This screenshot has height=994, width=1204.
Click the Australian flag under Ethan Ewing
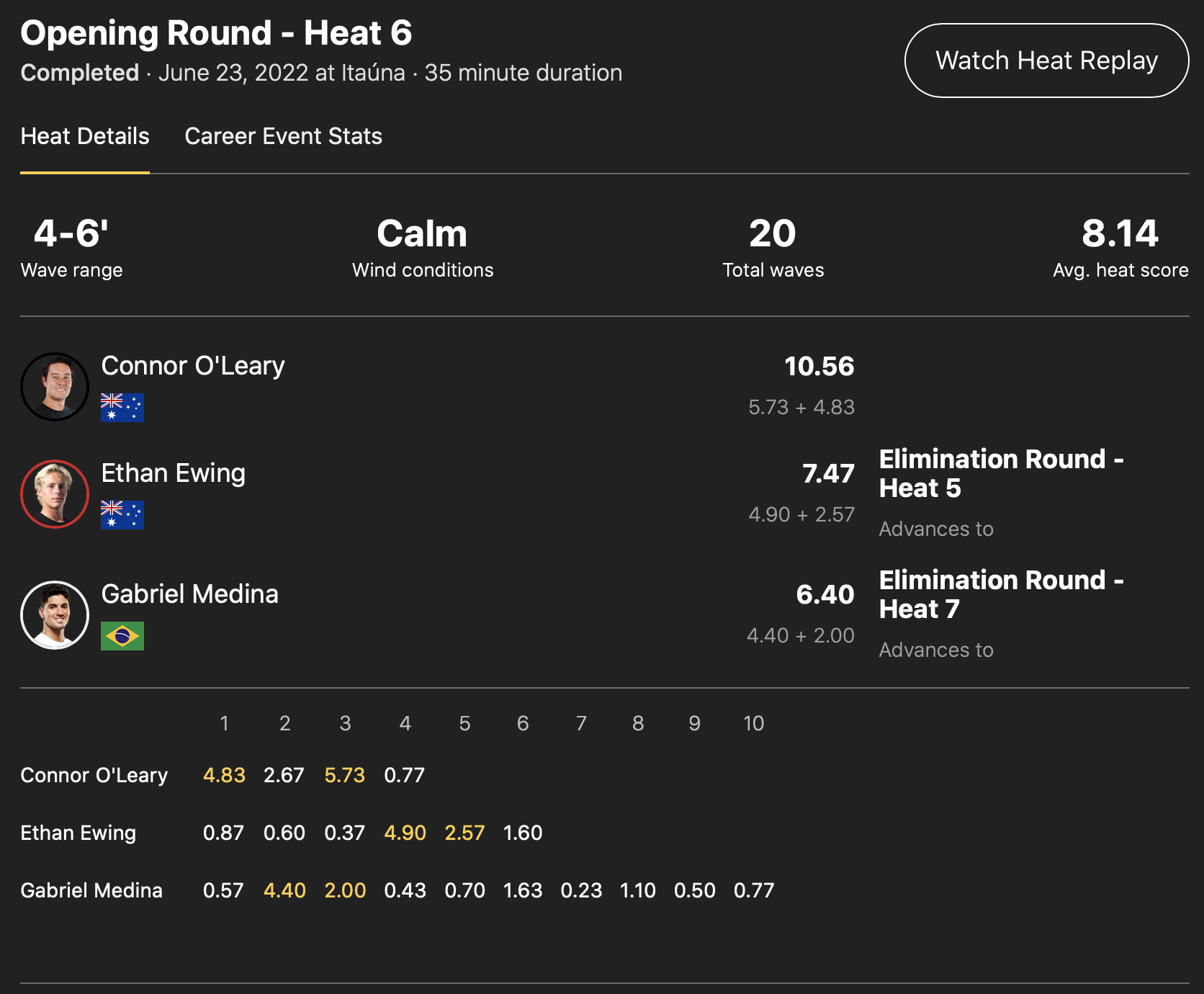point(122,515)
